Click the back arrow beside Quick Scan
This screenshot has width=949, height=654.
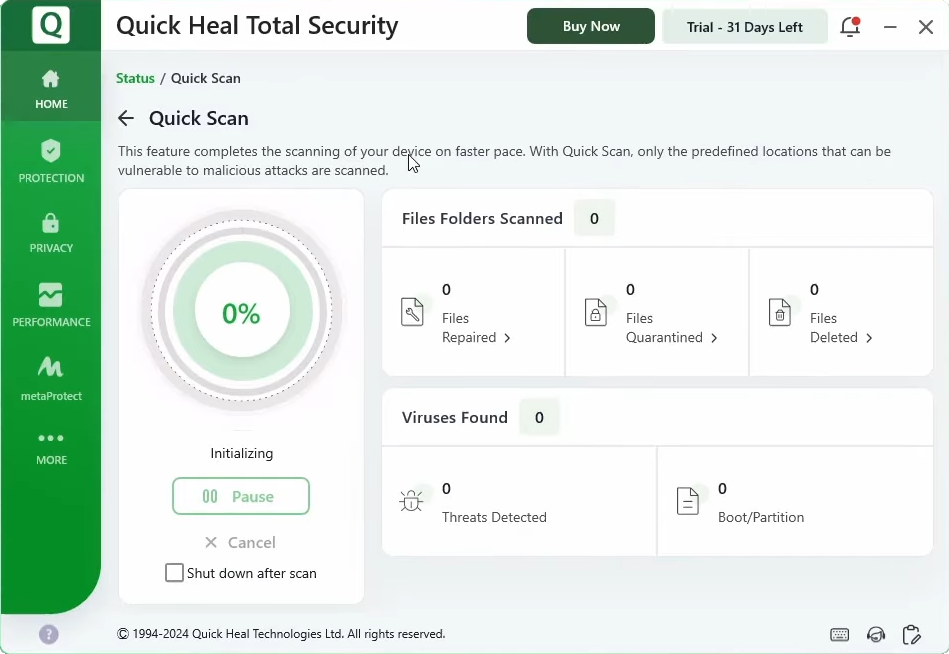click(x=126, y=118)
